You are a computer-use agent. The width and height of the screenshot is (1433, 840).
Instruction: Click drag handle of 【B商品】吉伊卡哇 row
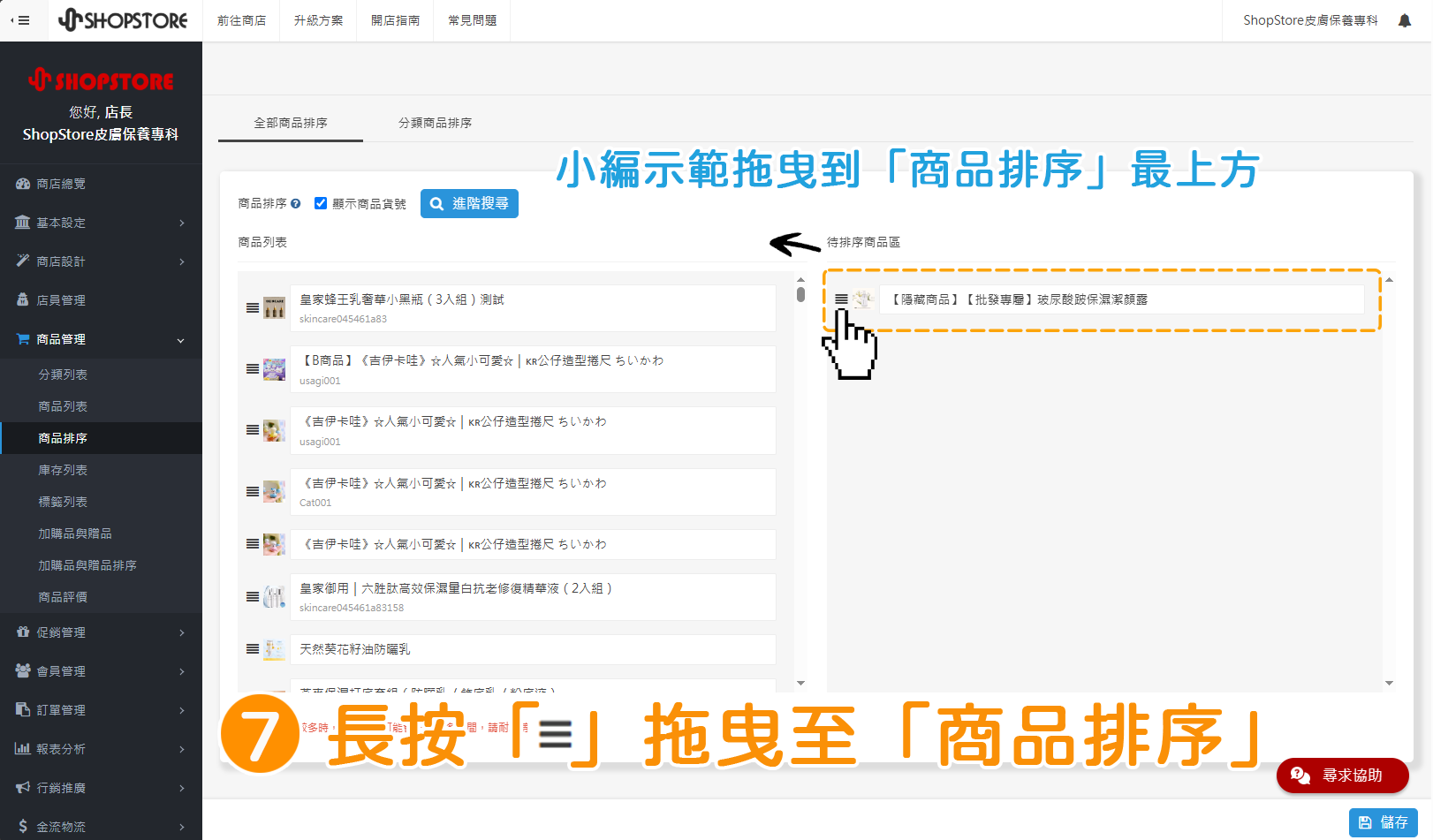(x=253, y=369)
